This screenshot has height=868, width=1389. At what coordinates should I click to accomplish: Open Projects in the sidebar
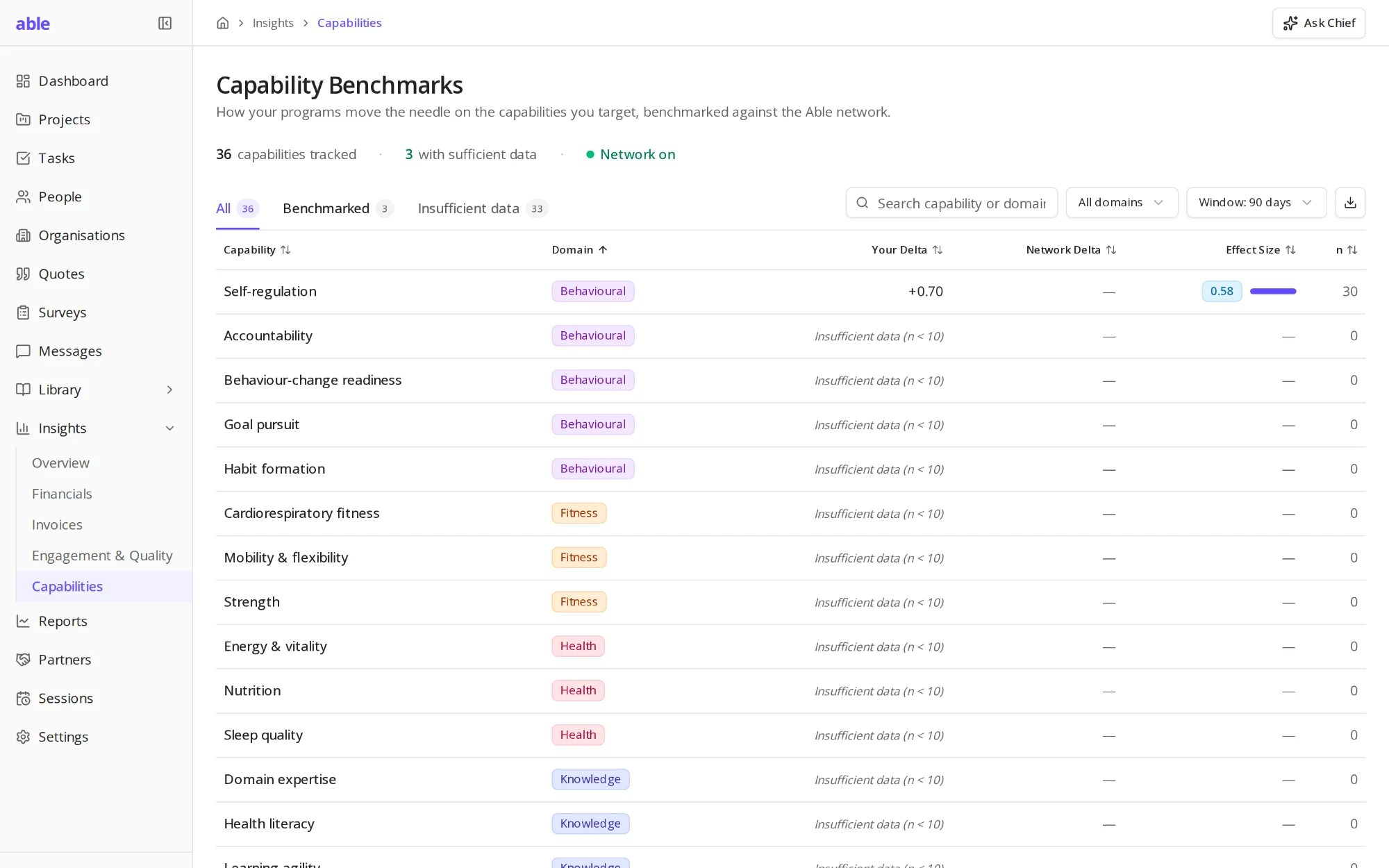coord(97,119)
